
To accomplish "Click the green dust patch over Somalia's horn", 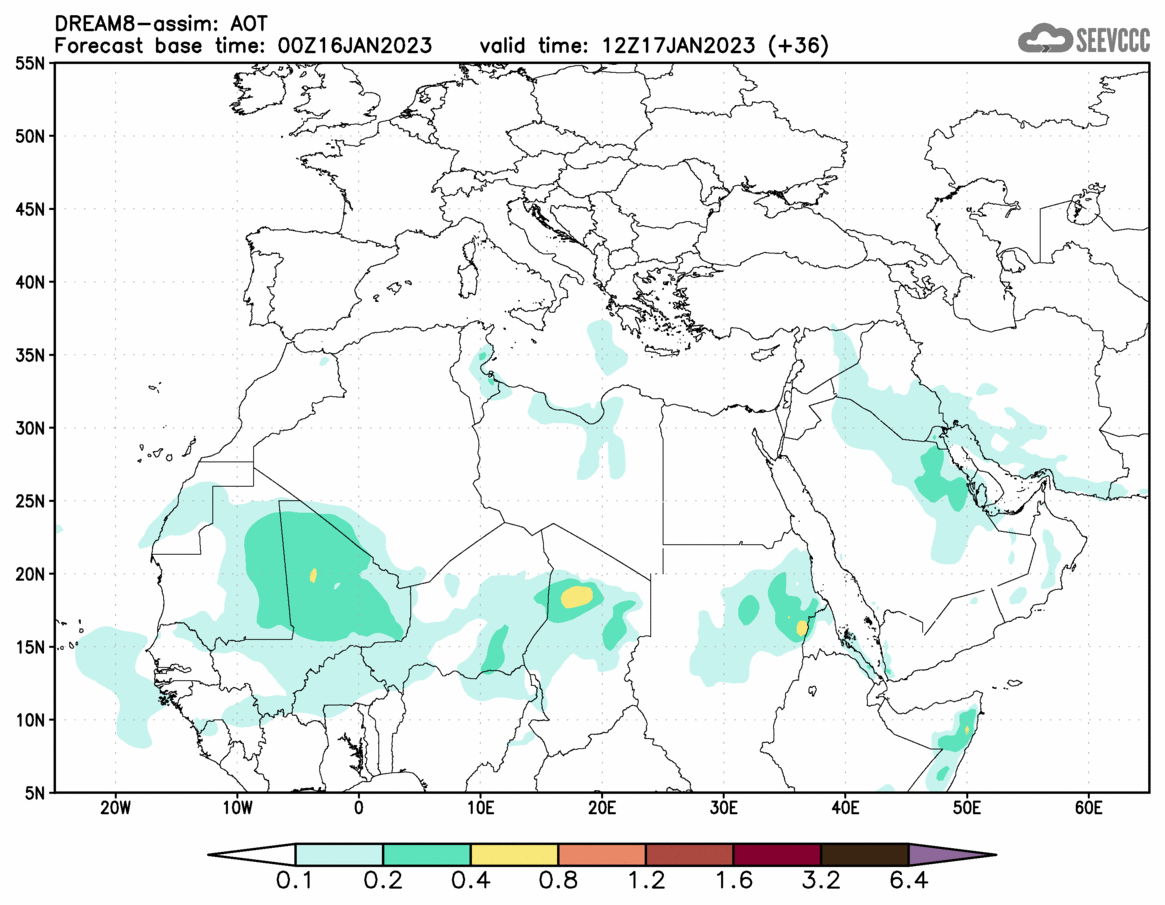I will [957, 732].
